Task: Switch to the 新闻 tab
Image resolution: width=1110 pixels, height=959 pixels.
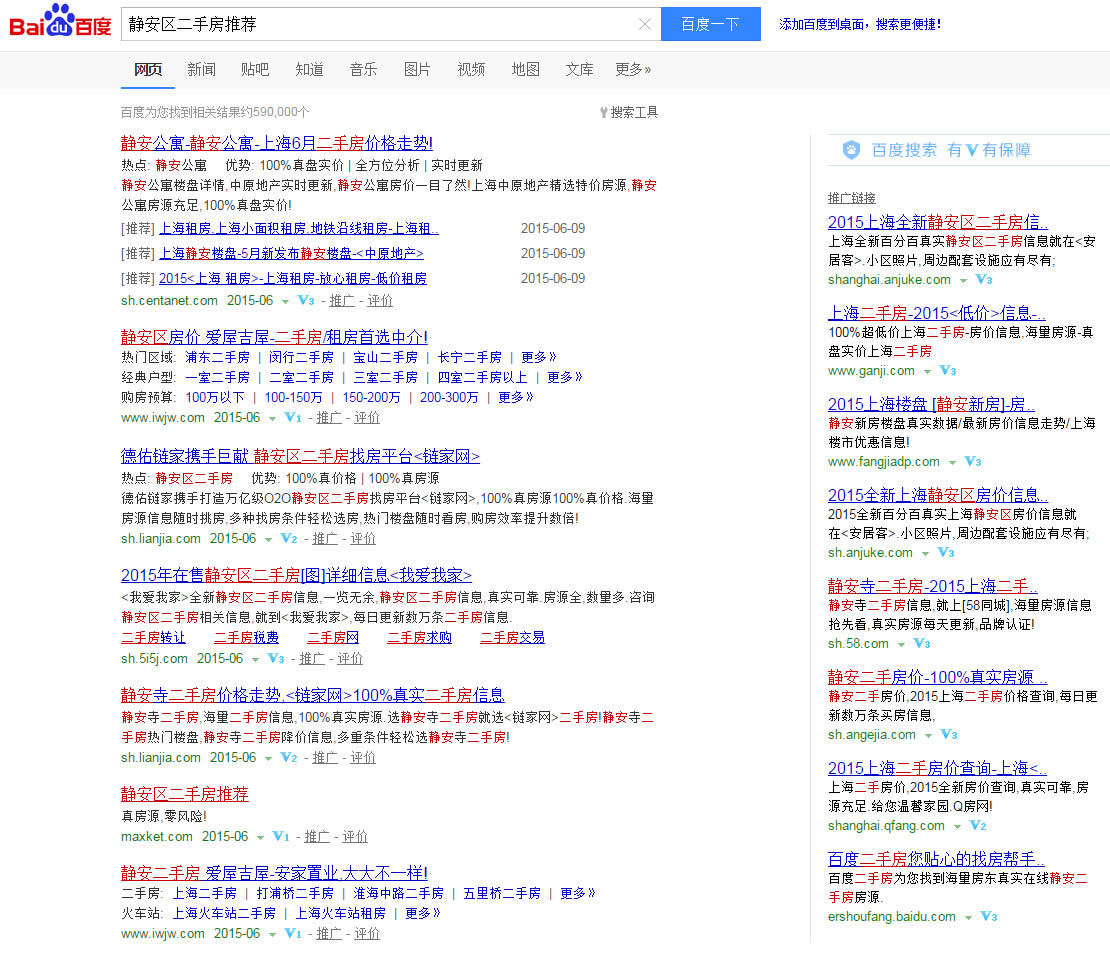Action: [202, 69]
